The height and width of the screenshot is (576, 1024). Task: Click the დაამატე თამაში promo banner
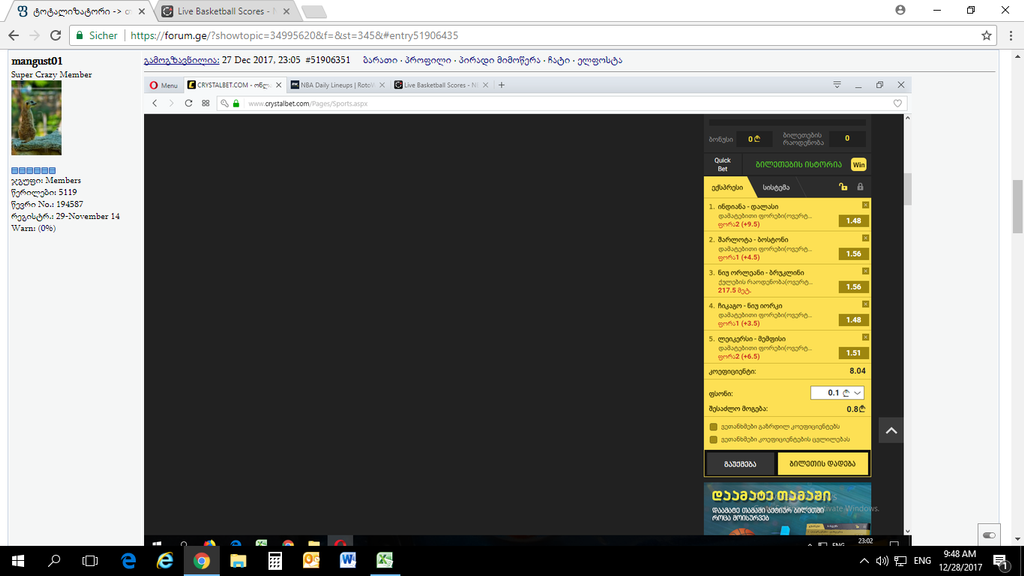[x=788, y=509]
